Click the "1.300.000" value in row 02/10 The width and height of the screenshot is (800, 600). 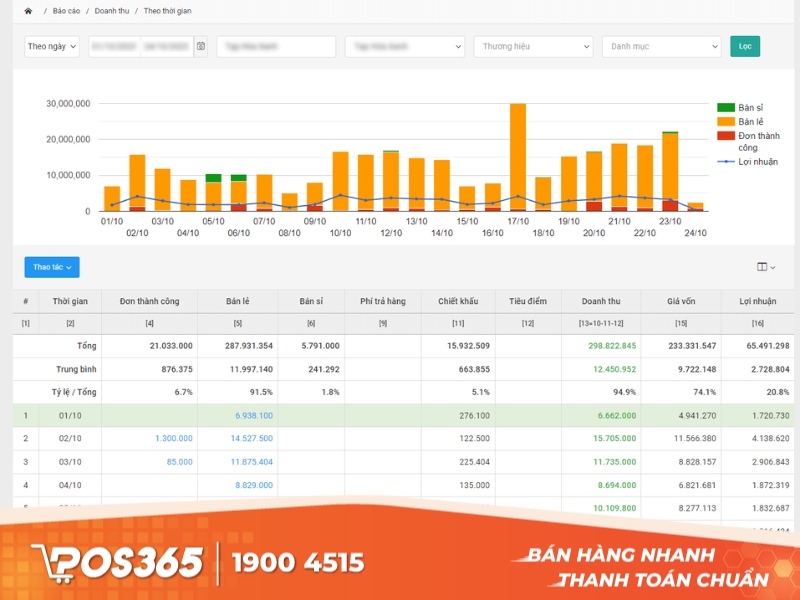coord(172,439)
